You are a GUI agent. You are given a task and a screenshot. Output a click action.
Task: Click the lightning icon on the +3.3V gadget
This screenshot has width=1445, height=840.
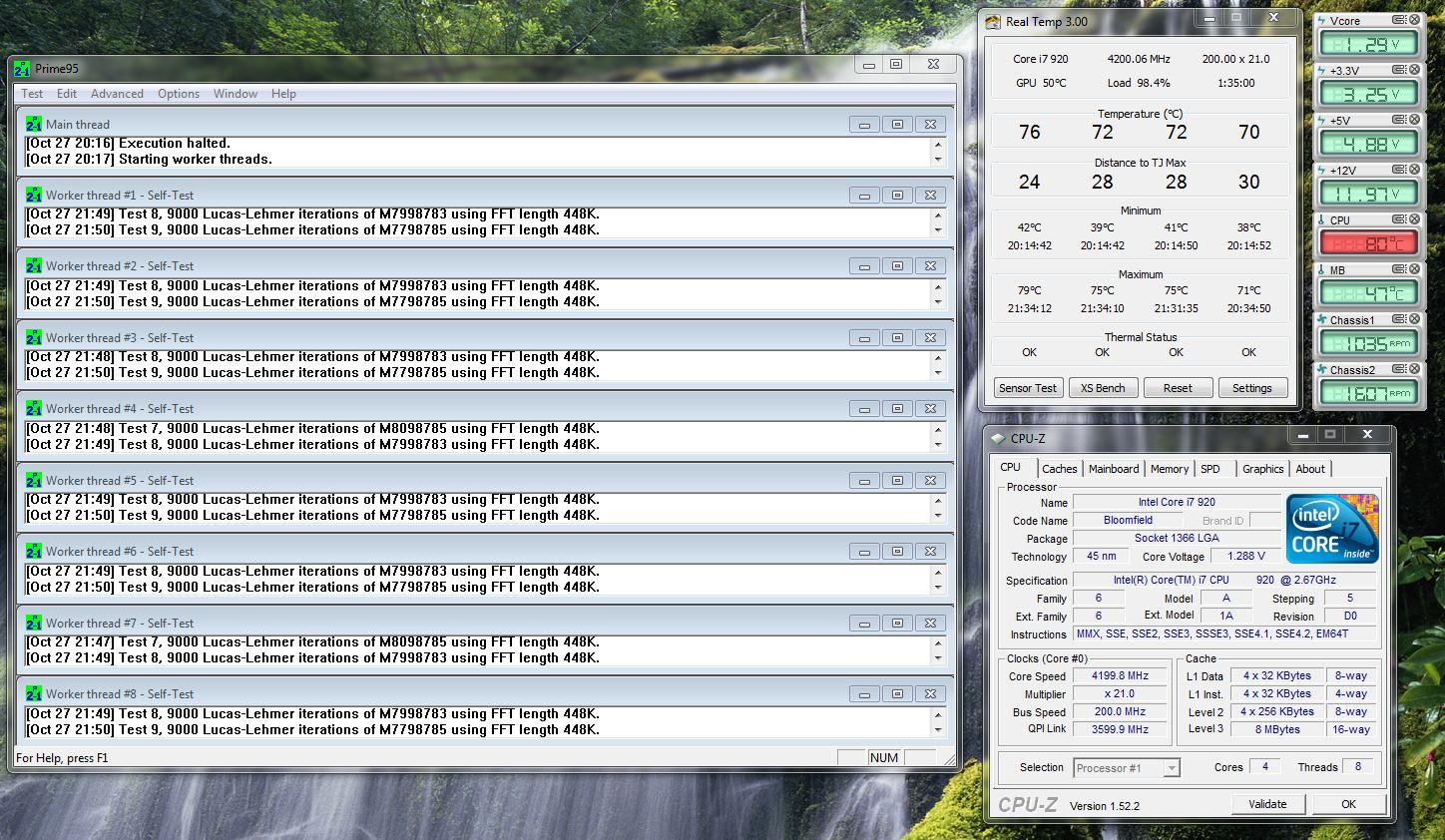[1322, 70]
